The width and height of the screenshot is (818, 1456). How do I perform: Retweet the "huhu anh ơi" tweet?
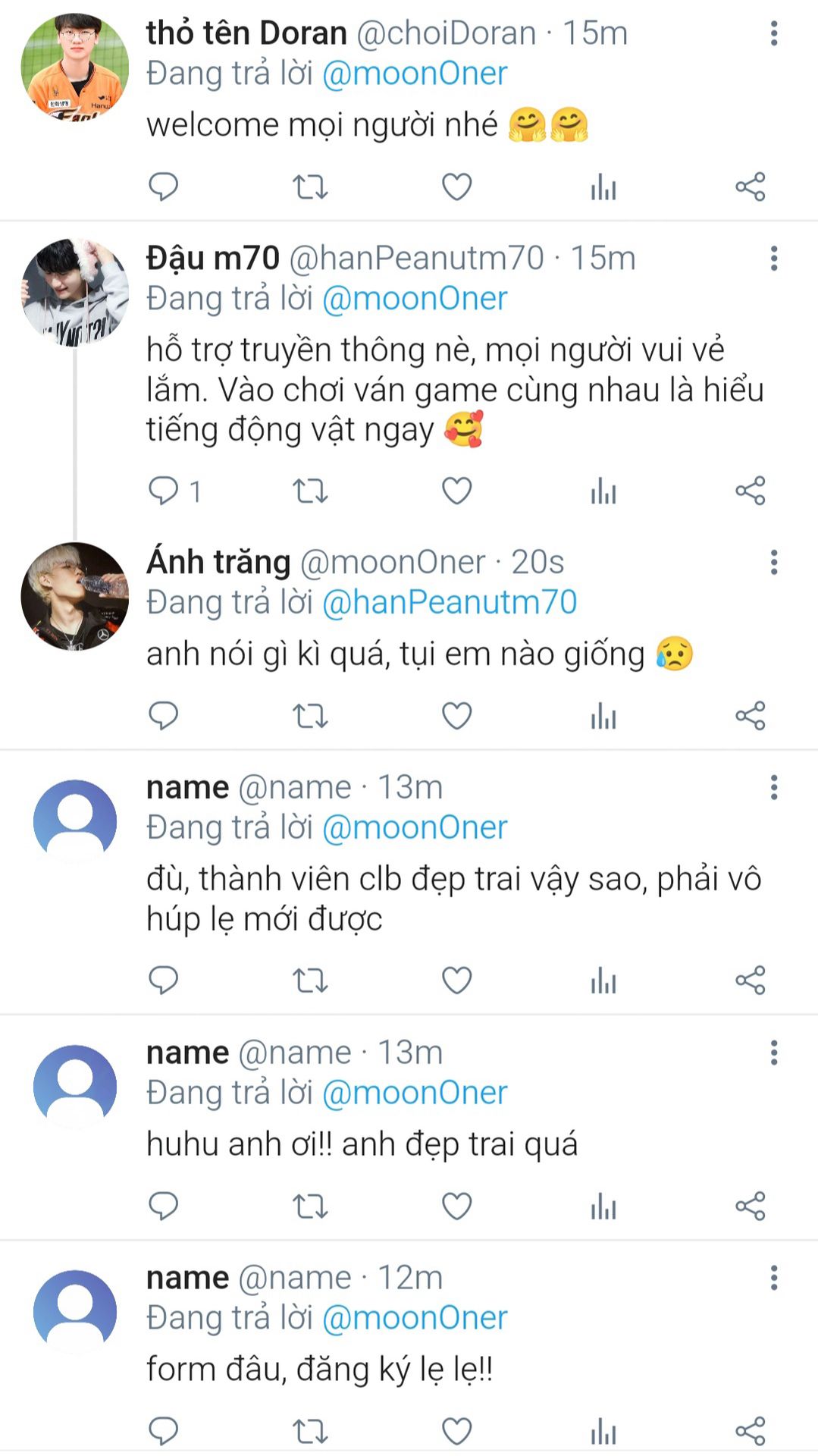[310, 1206]
